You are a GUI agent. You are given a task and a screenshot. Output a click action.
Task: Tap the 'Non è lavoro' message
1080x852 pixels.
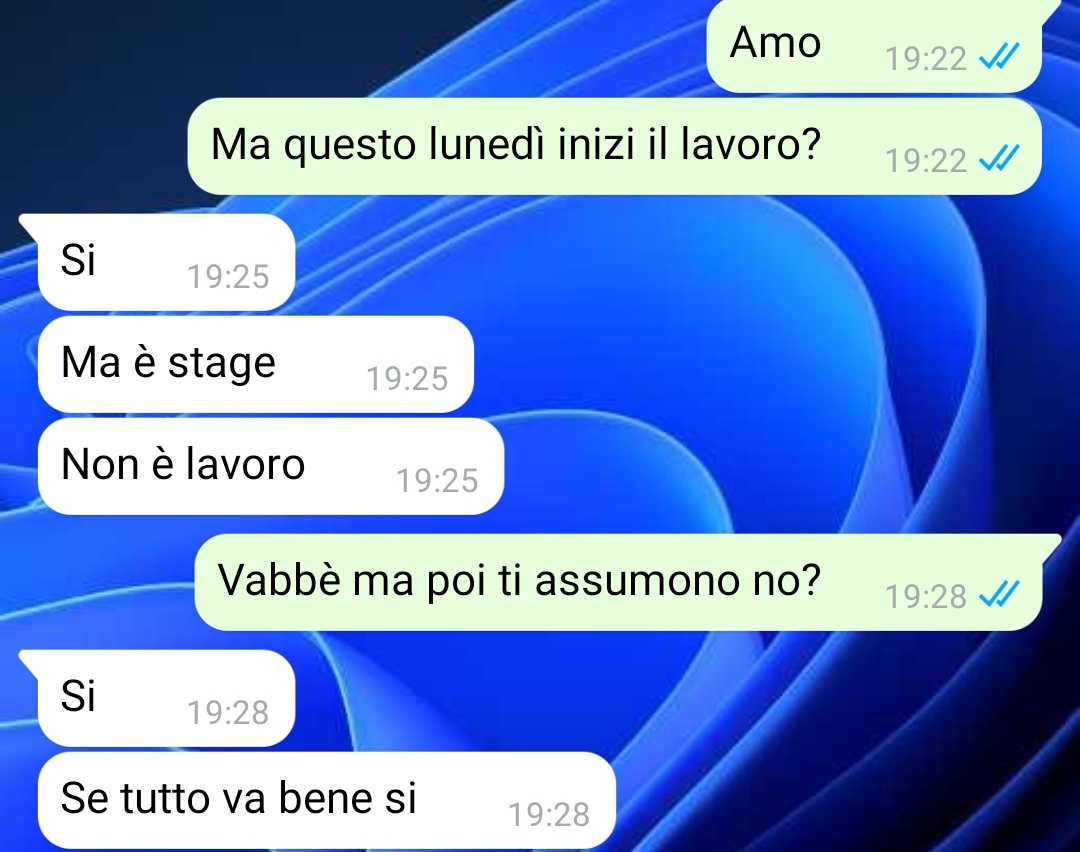click(x=271, y=466)
